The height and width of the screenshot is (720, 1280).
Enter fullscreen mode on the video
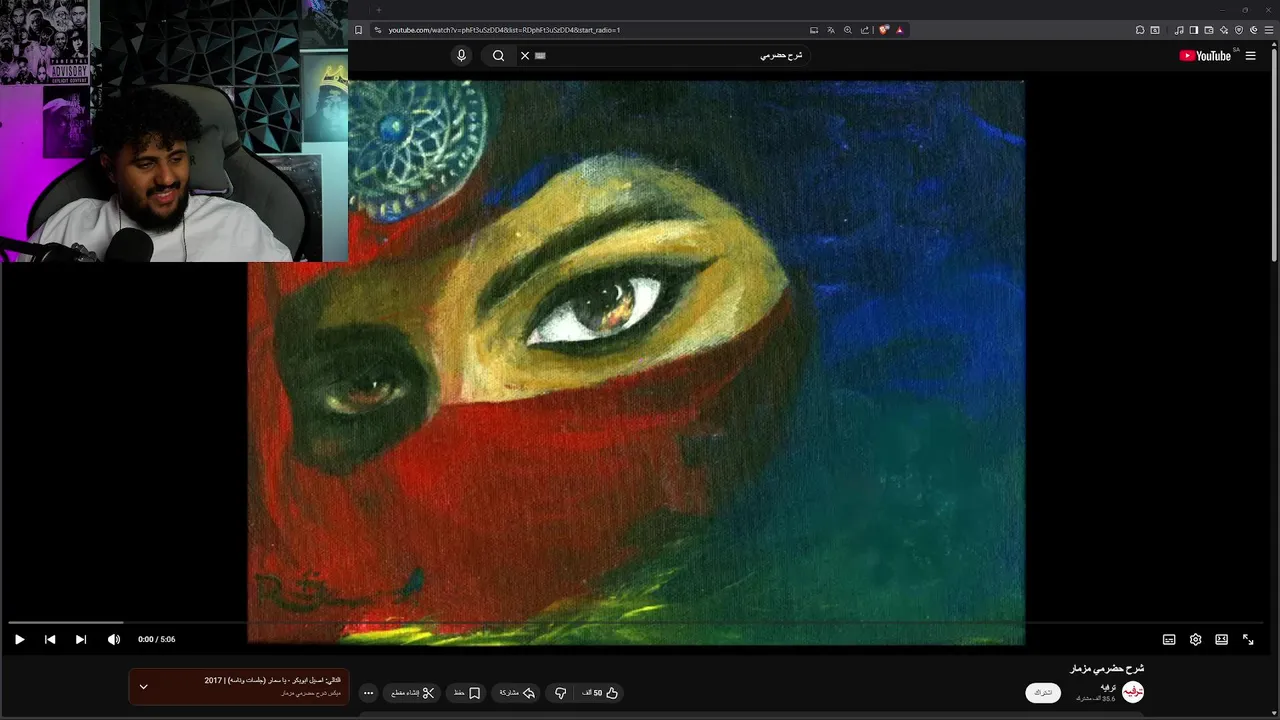click(x=1248, y=640)
